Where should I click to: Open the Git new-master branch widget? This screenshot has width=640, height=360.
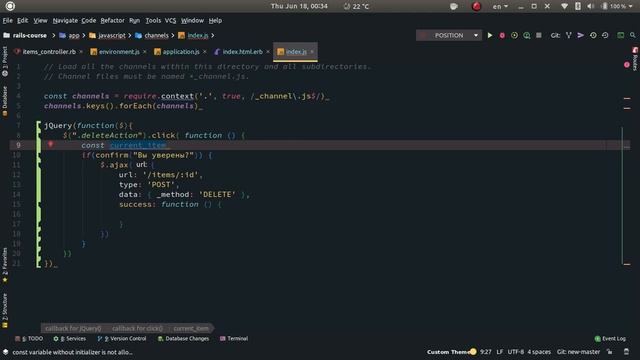(x=578, y=352)
